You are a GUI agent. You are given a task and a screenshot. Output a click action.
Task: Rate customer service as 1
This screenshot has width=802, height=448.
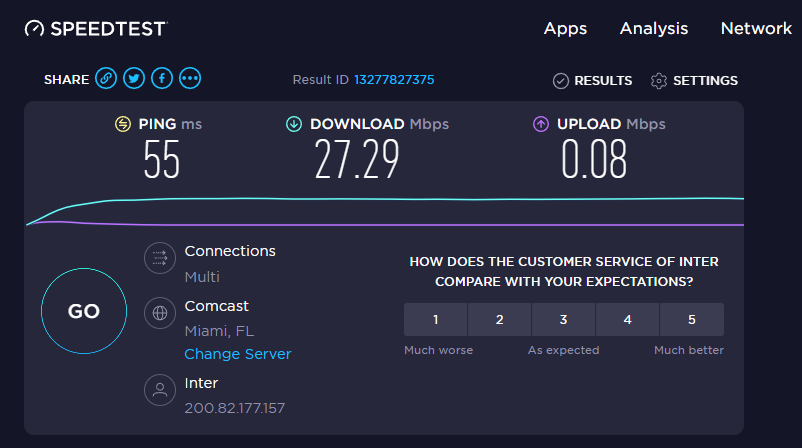tap(435, 320)
